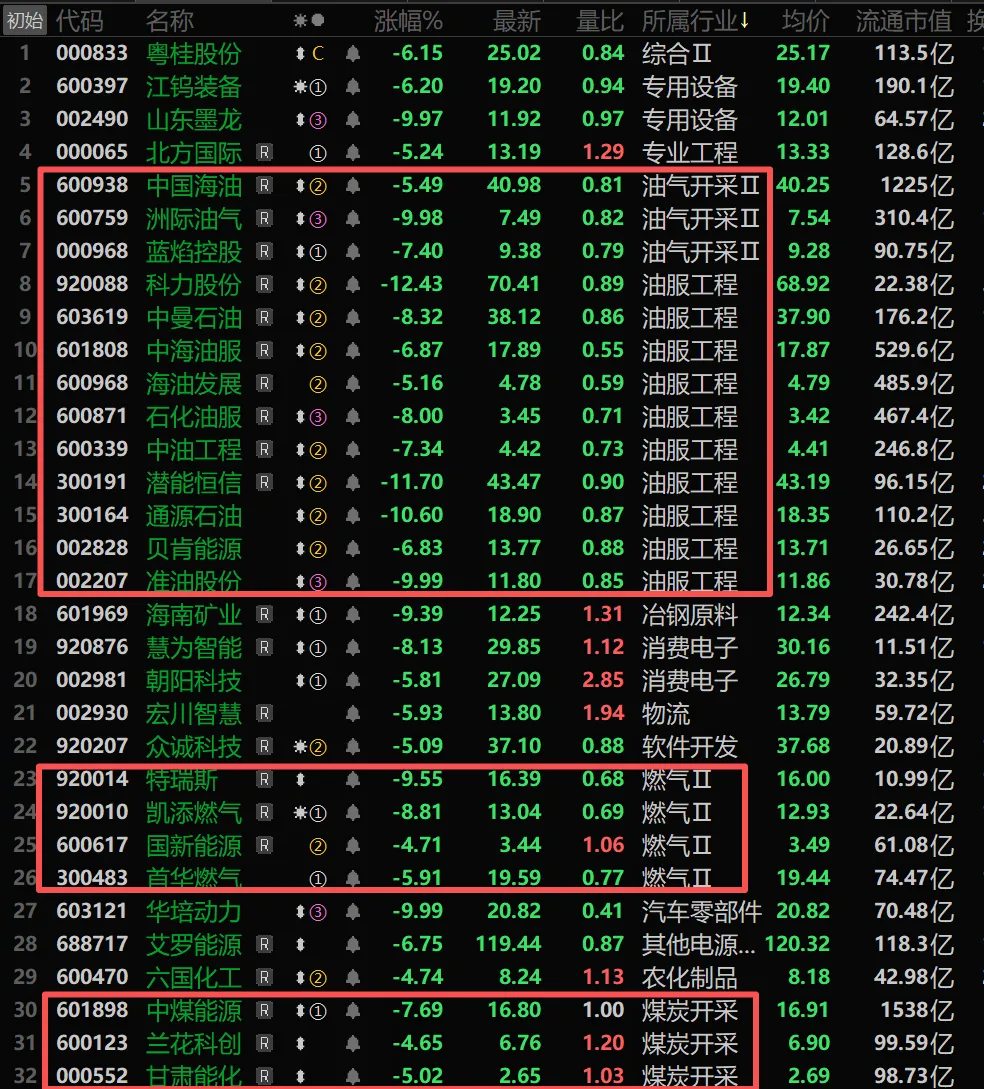Click industry 综合Ⅱ cell
The height and width of the screenshot is (1089, 984).
click(676, 53)
